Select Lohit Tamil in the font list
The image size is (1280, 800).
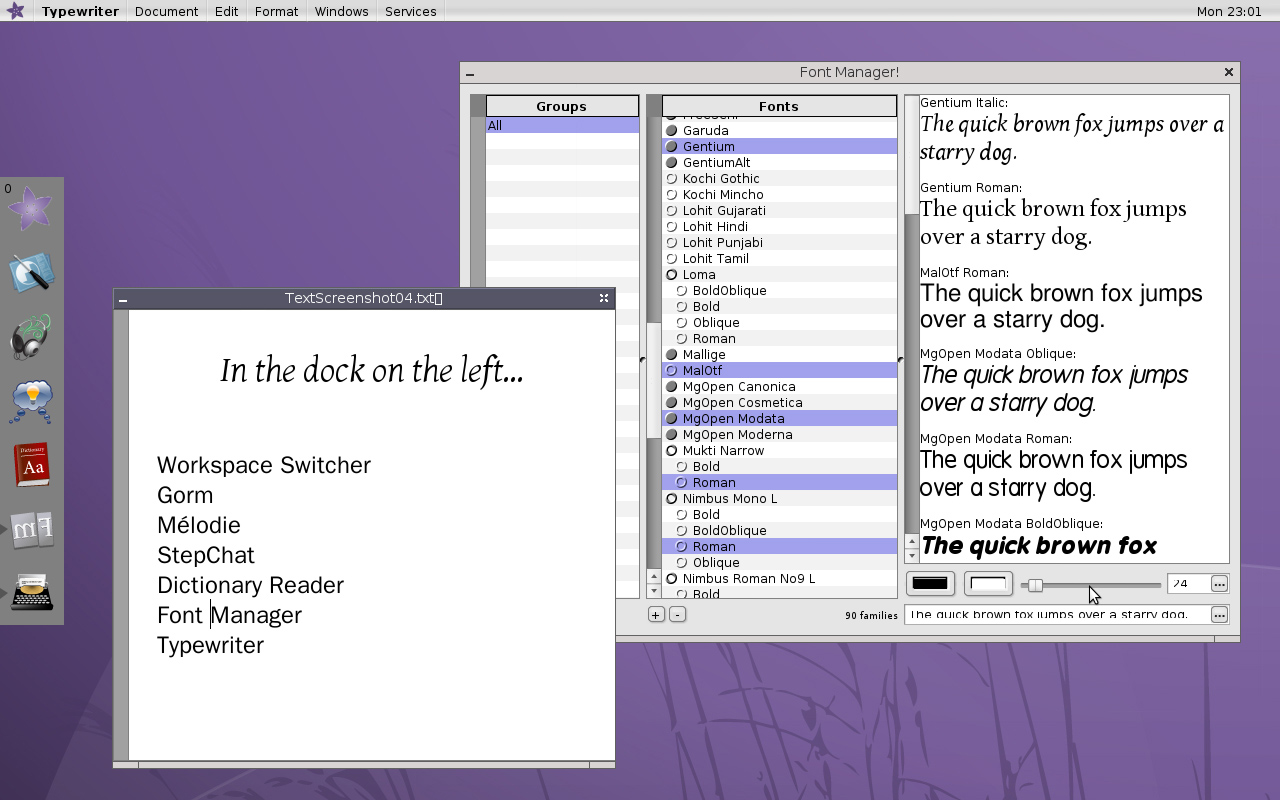point(779,259)
